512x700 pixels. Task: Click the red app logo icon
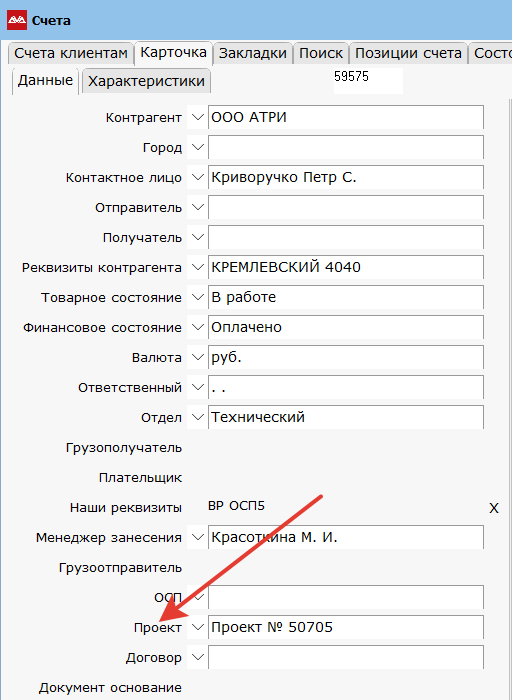[x=17, y=20]
